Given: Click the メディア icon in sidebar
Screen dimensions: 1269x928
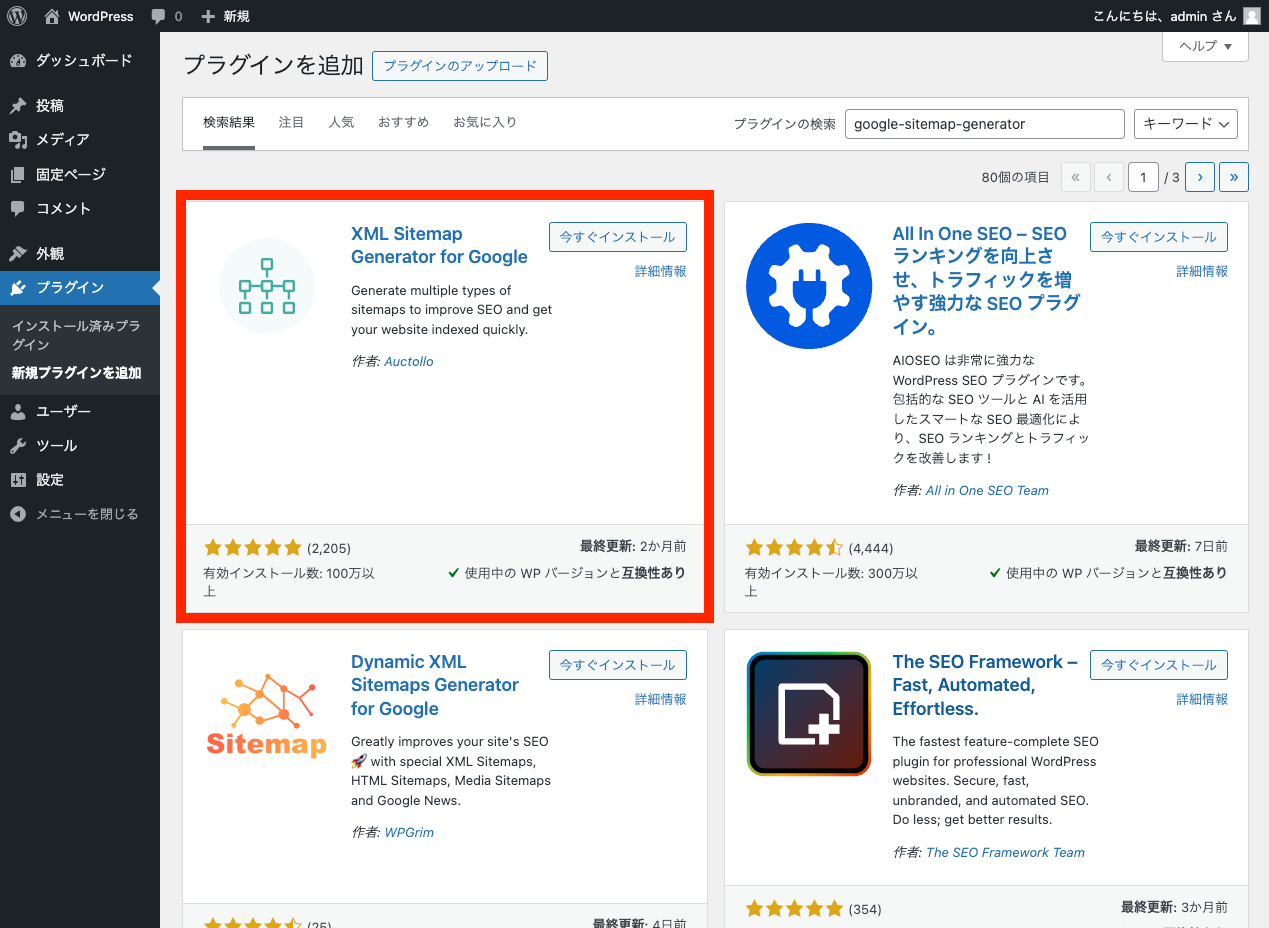Looking at the screenshot, I should pos(18,140).
